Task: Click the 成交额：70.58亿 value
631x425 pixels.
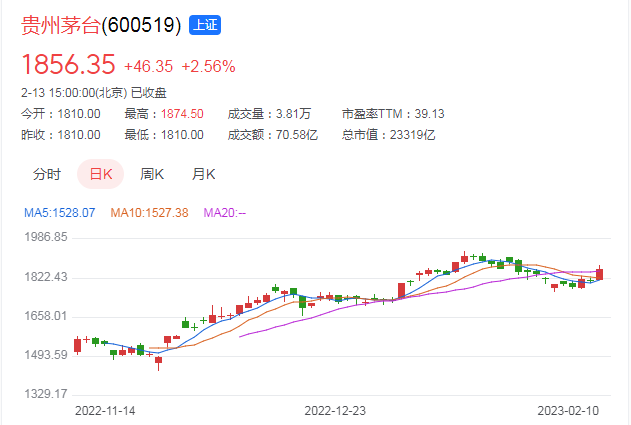Action: [272, 135]
